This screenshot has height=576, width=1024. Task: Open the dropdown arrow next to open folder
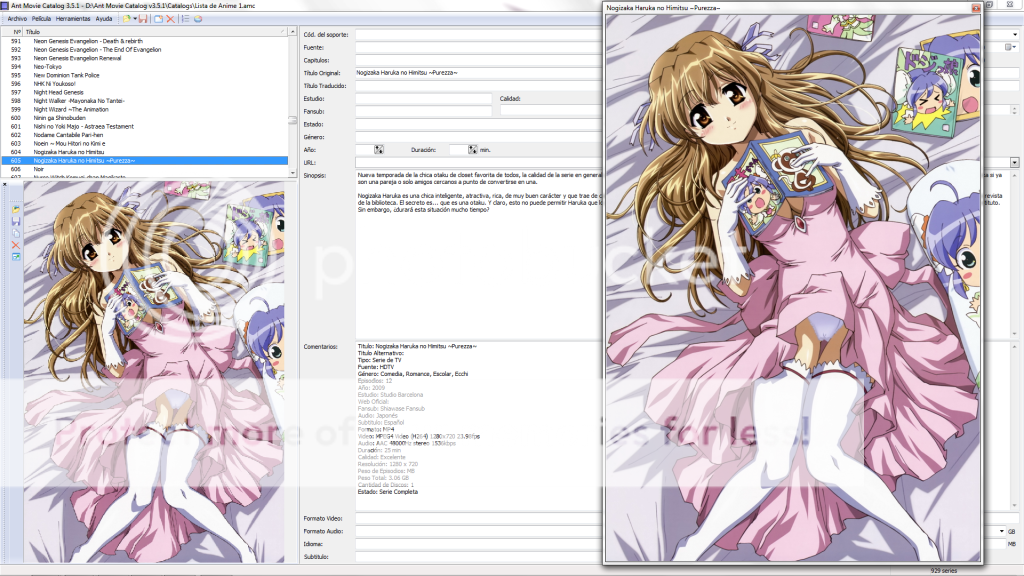point(135,19)
